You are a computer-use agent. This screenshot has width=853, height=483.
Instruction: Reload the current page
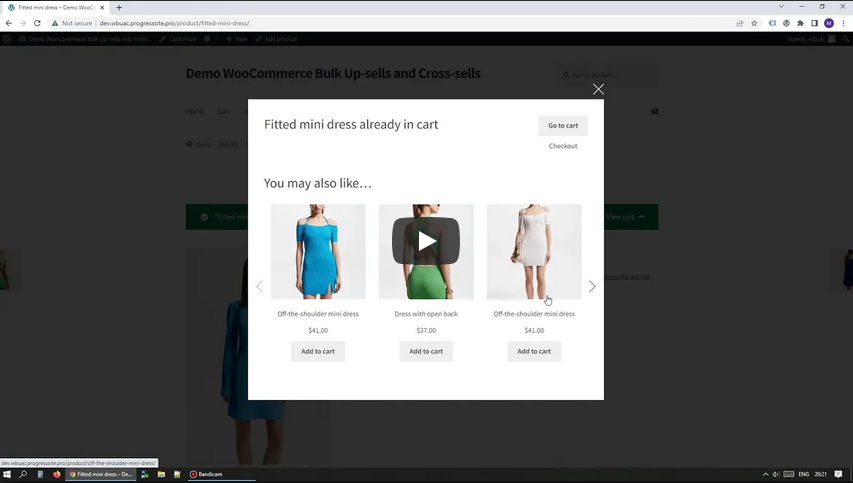tap(37, 23)
